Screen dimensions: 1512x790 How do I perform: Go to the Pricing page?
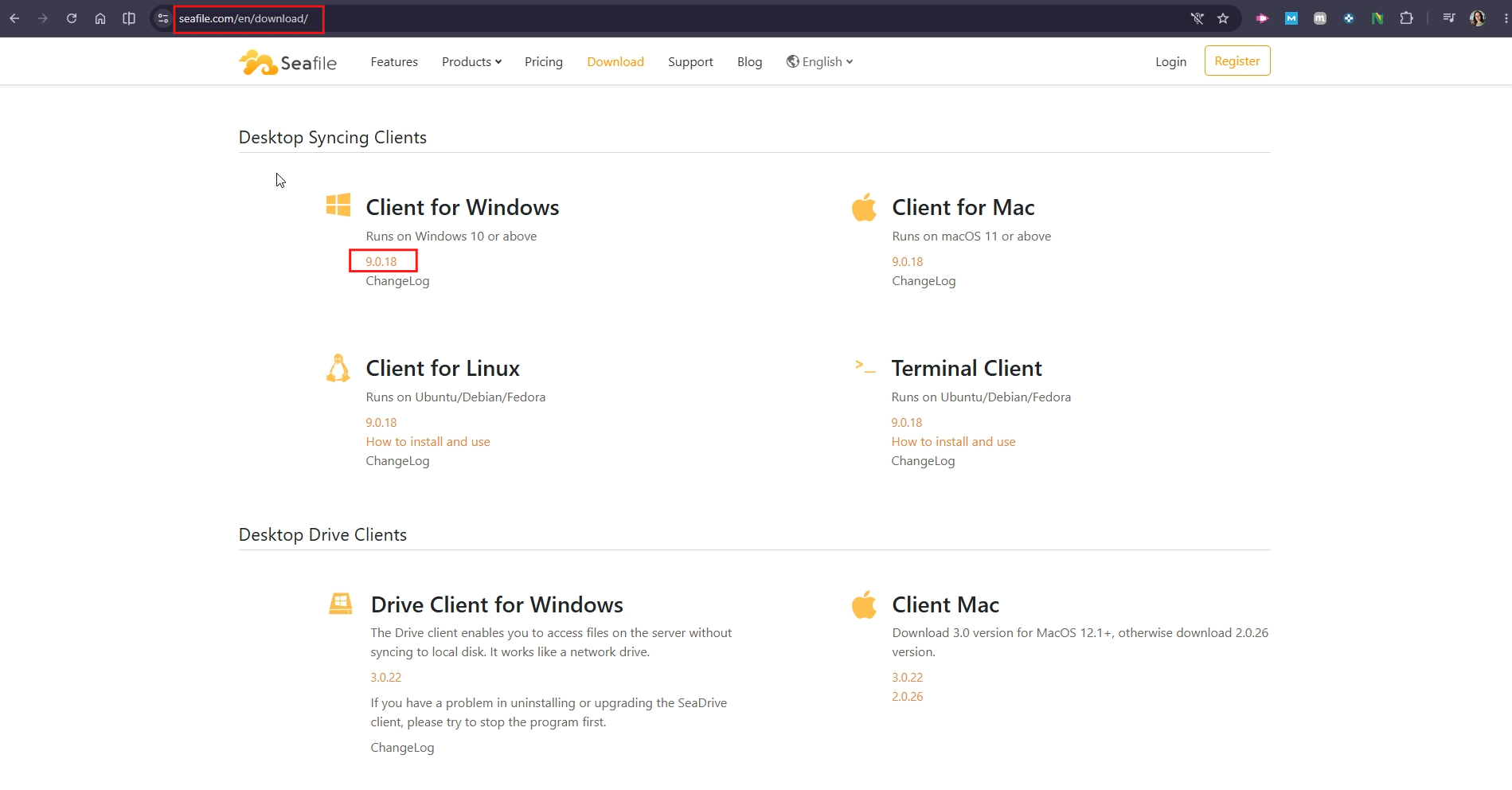tap(544, 62)
